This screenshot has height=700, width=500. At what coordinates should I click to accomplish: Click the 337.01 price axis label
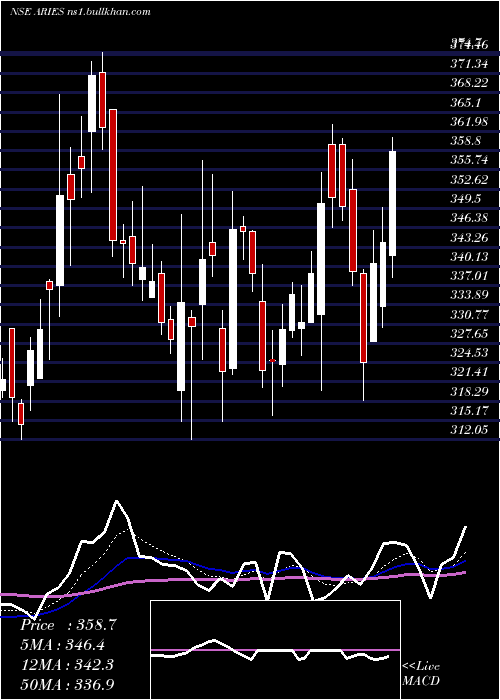tap(469, 275)
